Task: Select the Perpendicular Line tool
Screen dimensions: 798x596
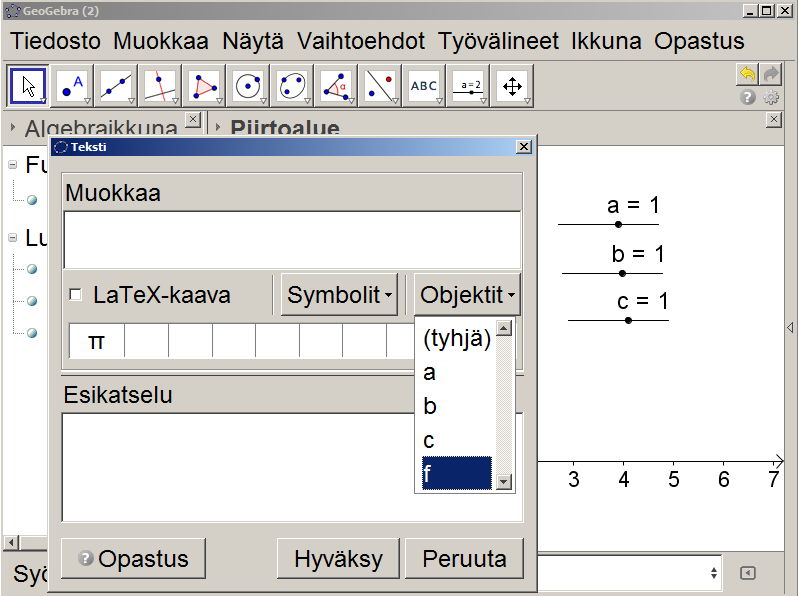Action: [160, 86]
